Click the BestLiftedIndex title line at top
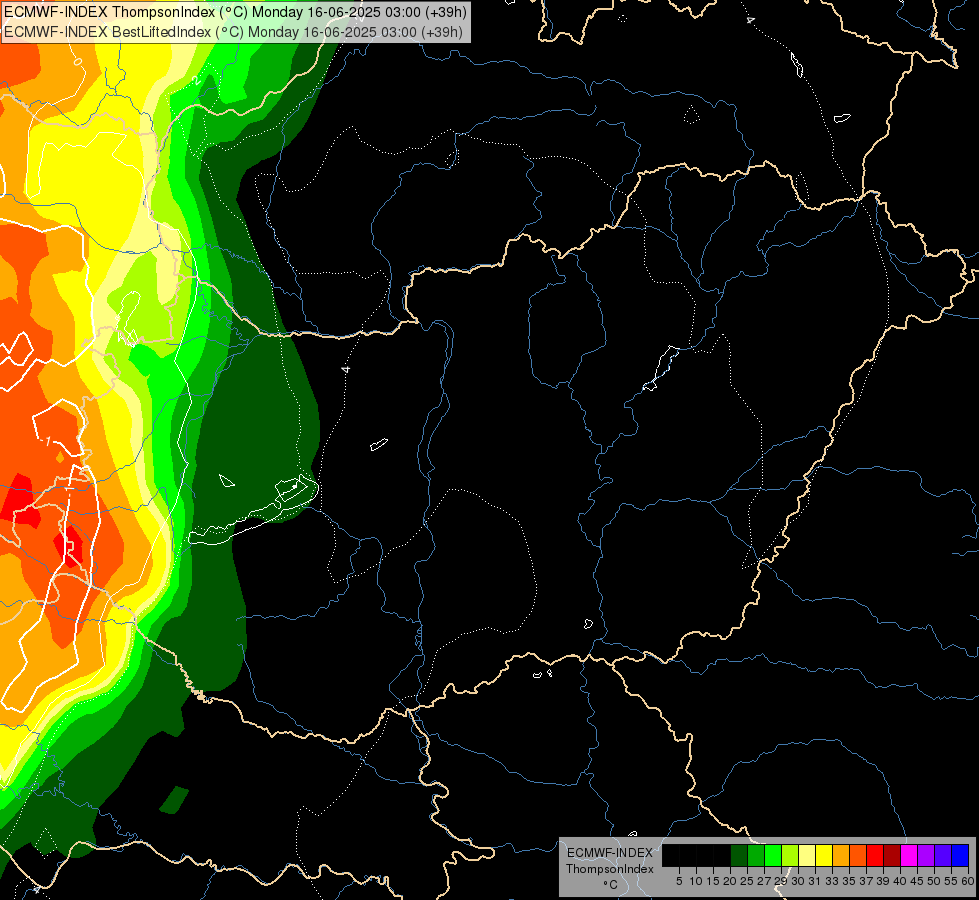 pos(234,32)
